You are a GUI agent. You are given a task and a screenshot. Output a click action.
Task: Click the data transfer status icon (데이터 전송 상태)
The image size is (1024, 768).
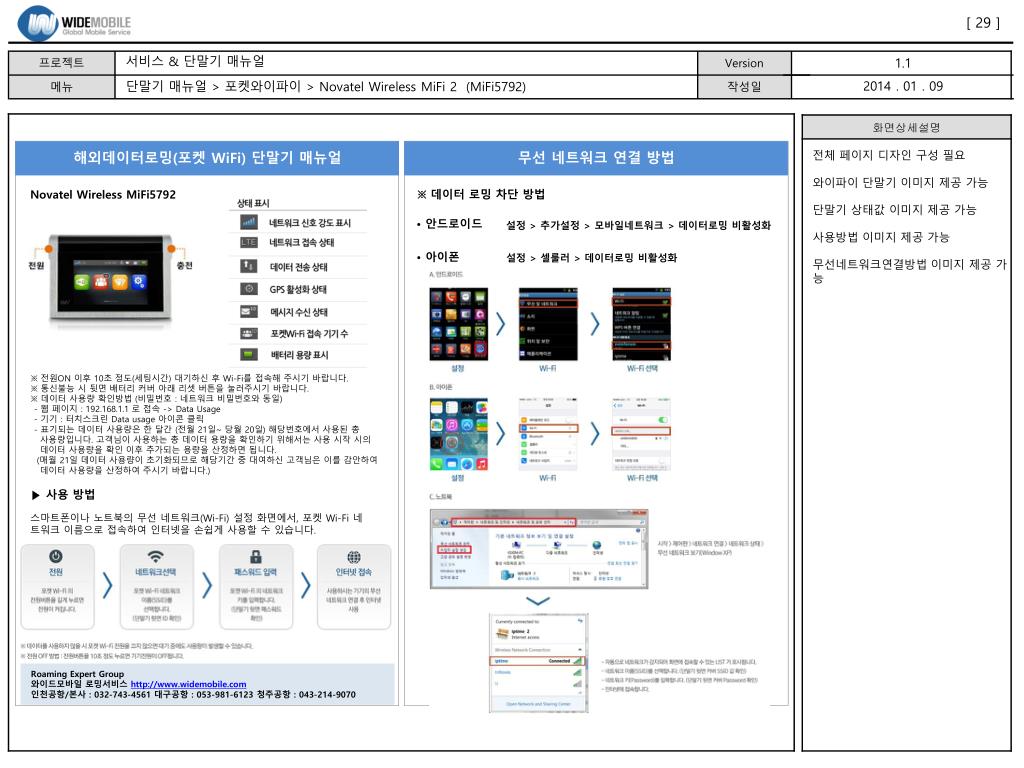click(248, 266)
